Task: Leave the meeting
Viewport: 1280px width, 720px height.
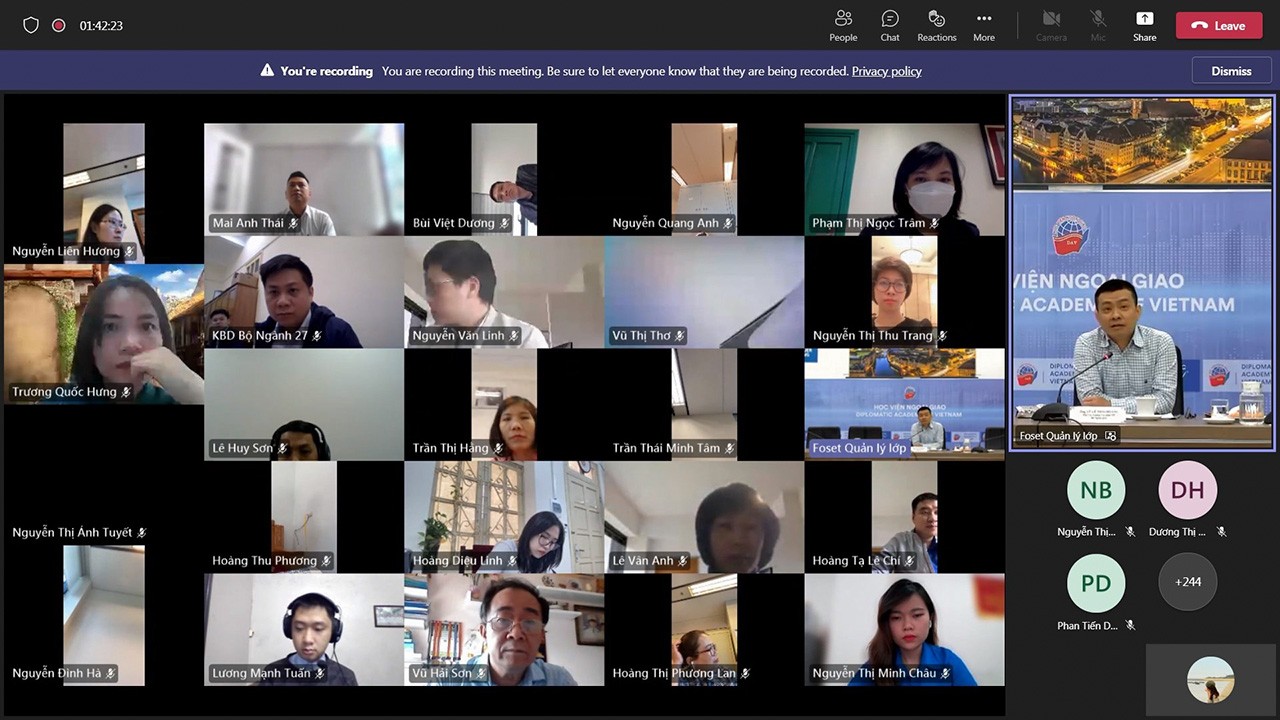Action: pyautogui.click(x=1218, y=26)
